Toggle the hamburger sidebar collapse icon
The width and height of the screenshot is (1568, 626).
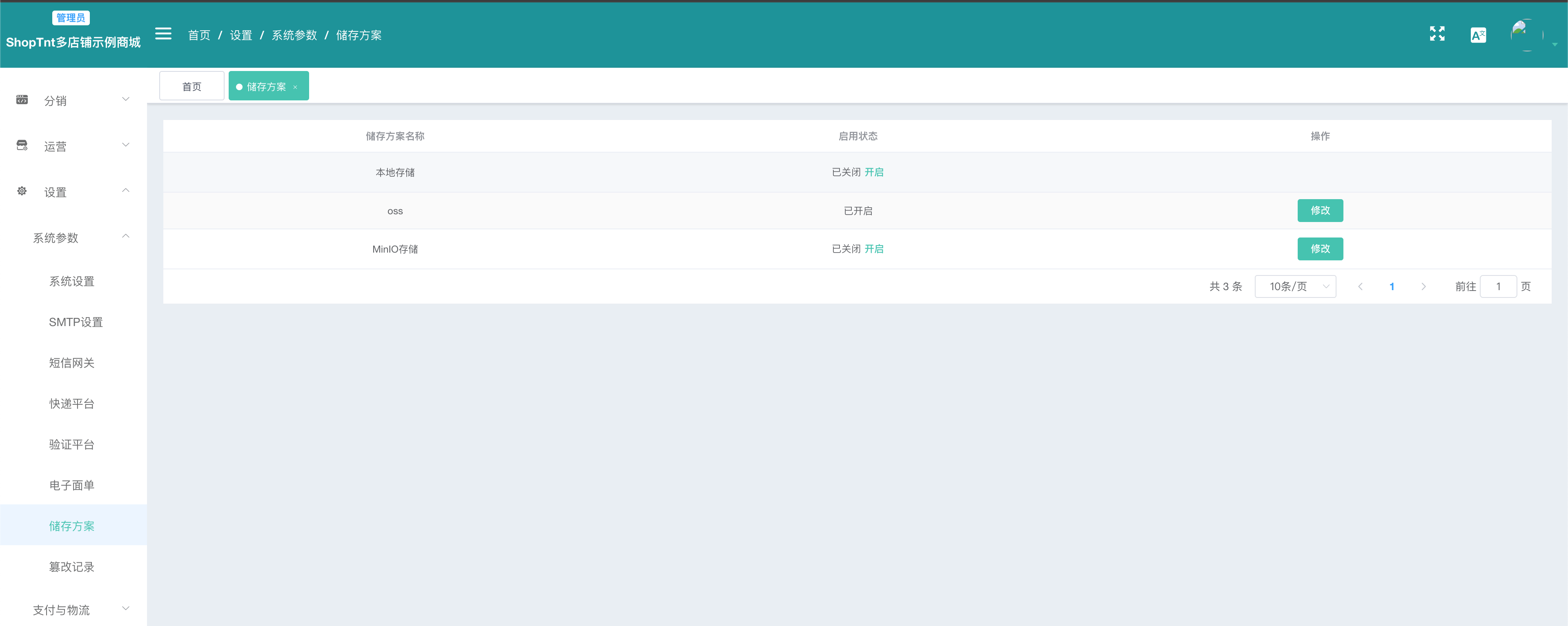pos(163,34)
